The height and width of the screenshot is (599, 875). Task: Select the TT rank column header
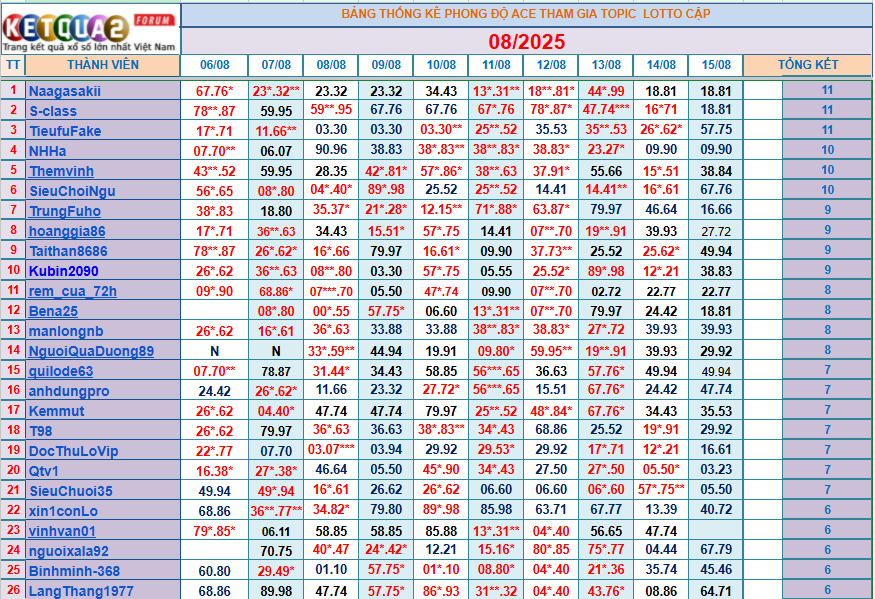pyautogui.click(x=13, y=65)
